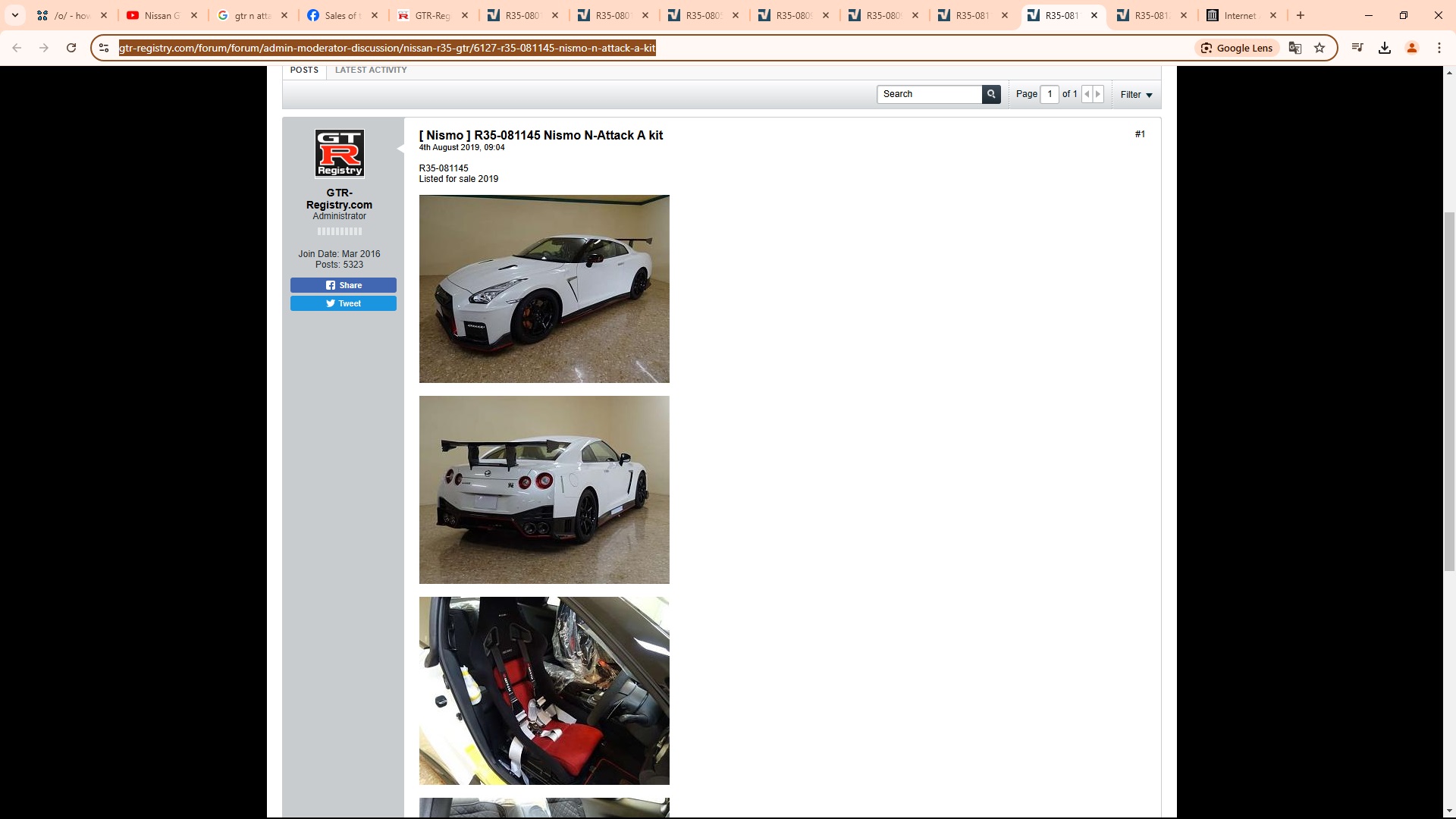Image resolution: width=1456 pixels, height=819 pixels.
Task: Click the translate page icon
Action: coord(1295,48)
